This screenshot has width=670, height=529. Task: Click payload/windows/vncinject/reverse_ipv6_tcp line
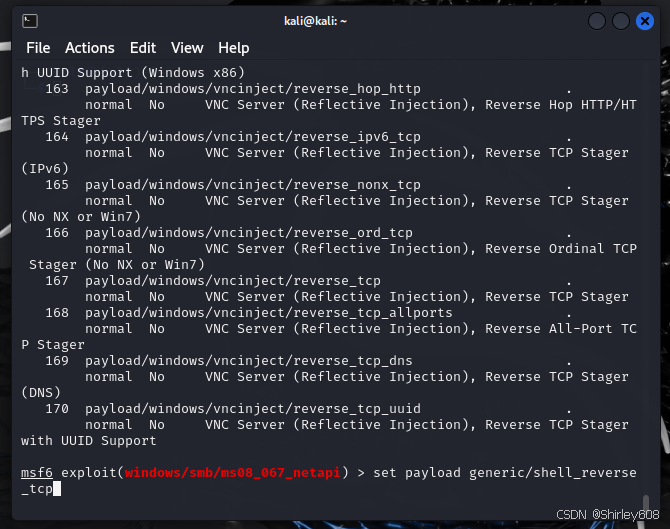pyautogui.click(x=253, y=137)
